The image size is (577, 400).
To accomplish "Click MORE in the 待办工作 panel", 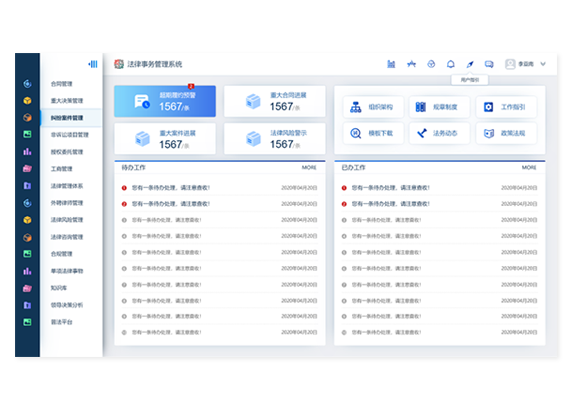I will 309,168.
